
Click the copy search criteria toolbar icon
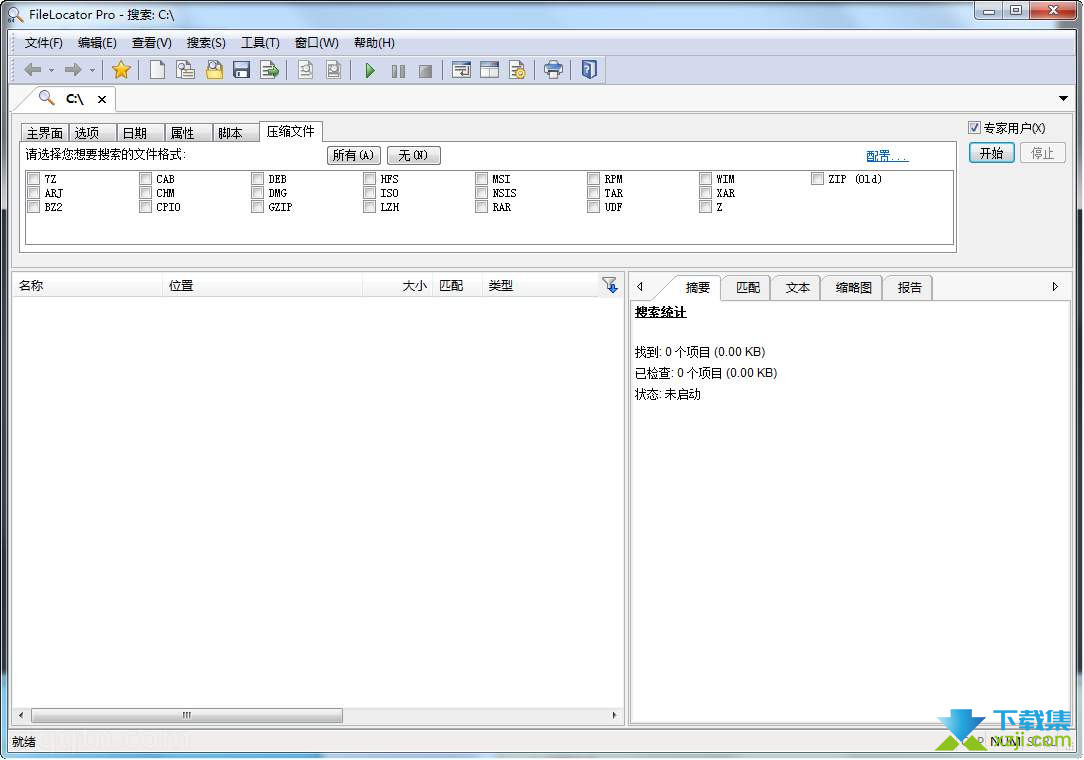(x=185, y=70)
